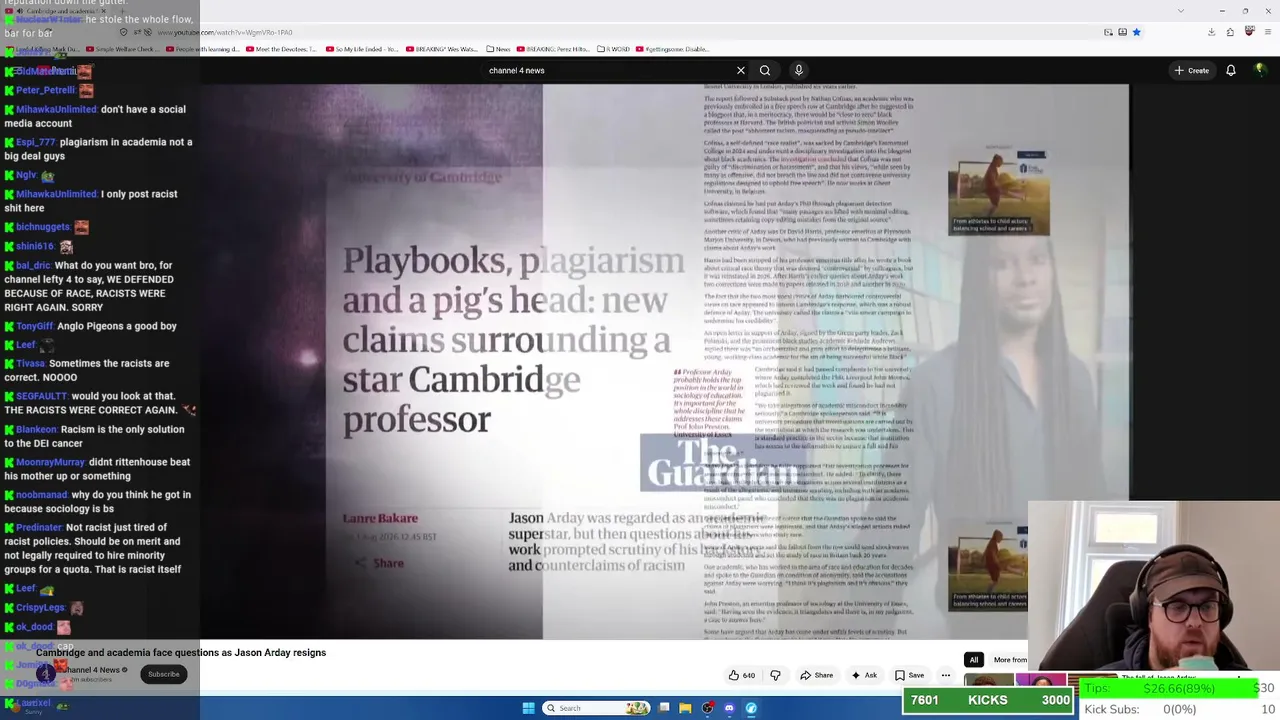Click the Share link in the Guardian article overlay

tap(380, 563)
